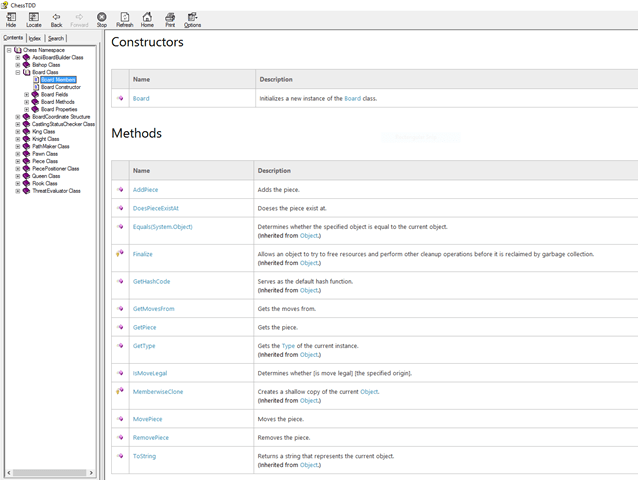The image size is (638, 480).
Task: Collapse the Board Class node
Action: coord(17,72)
